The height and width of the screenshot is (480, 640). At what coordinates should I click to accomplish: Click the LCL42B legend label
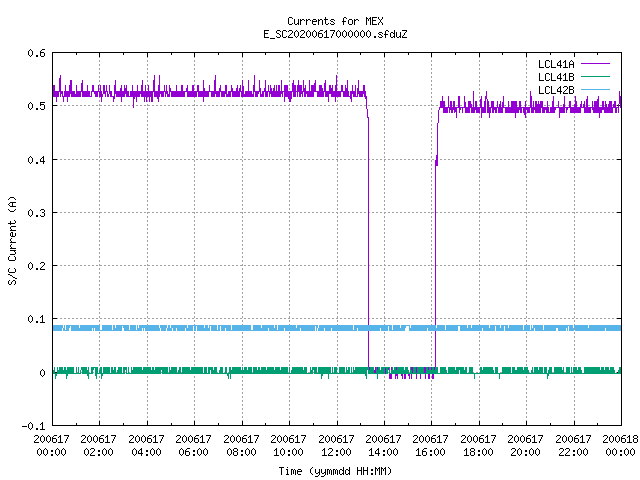click(556, 90)
